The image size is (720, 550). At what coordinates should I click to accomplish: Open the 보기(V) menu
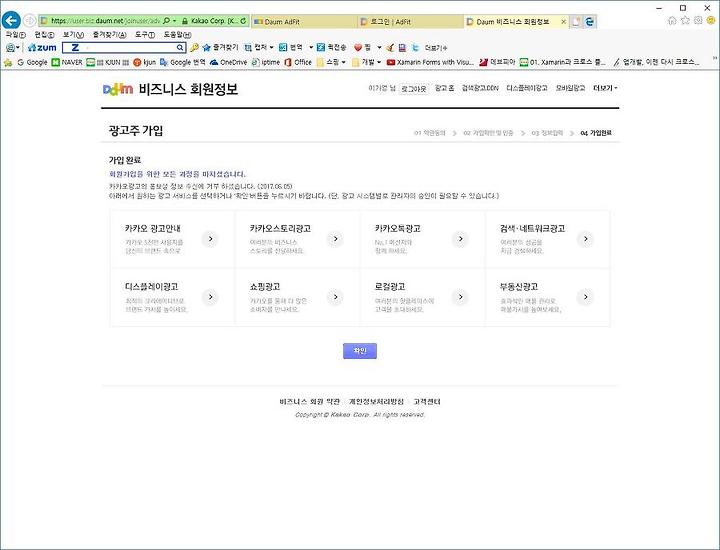tap(73, 35)
